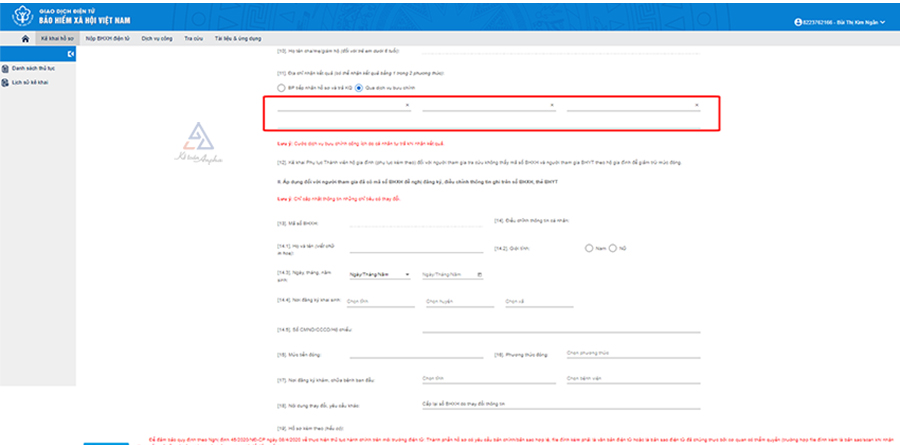Viewport: 900px width, 445px height.
Task: Open the Chọn phương thức dropdown
Action: pyautogui.click(x=630, y=353)
